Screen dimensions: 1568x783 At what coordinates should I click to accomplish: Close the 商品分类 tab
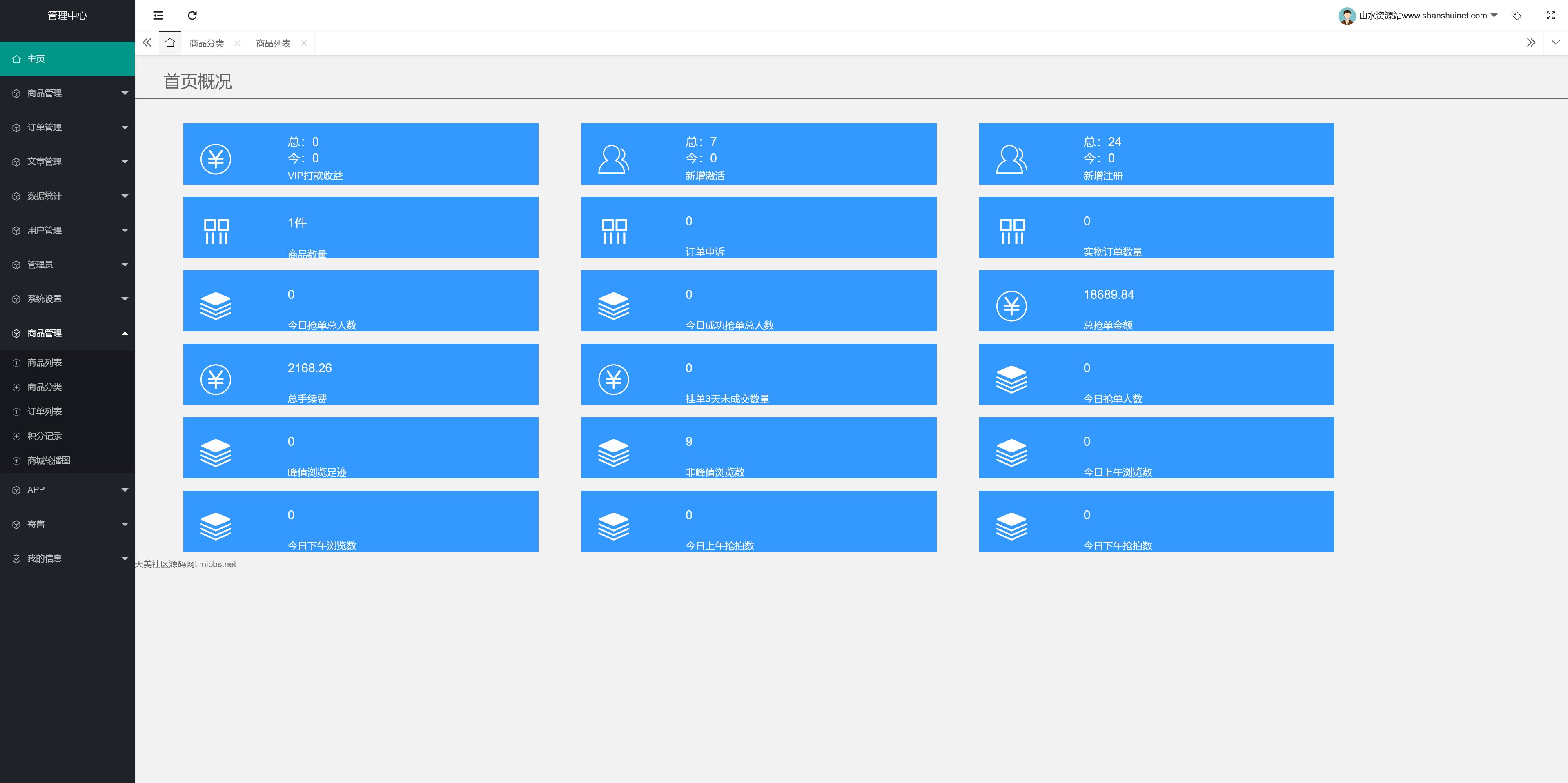(237, 43)
